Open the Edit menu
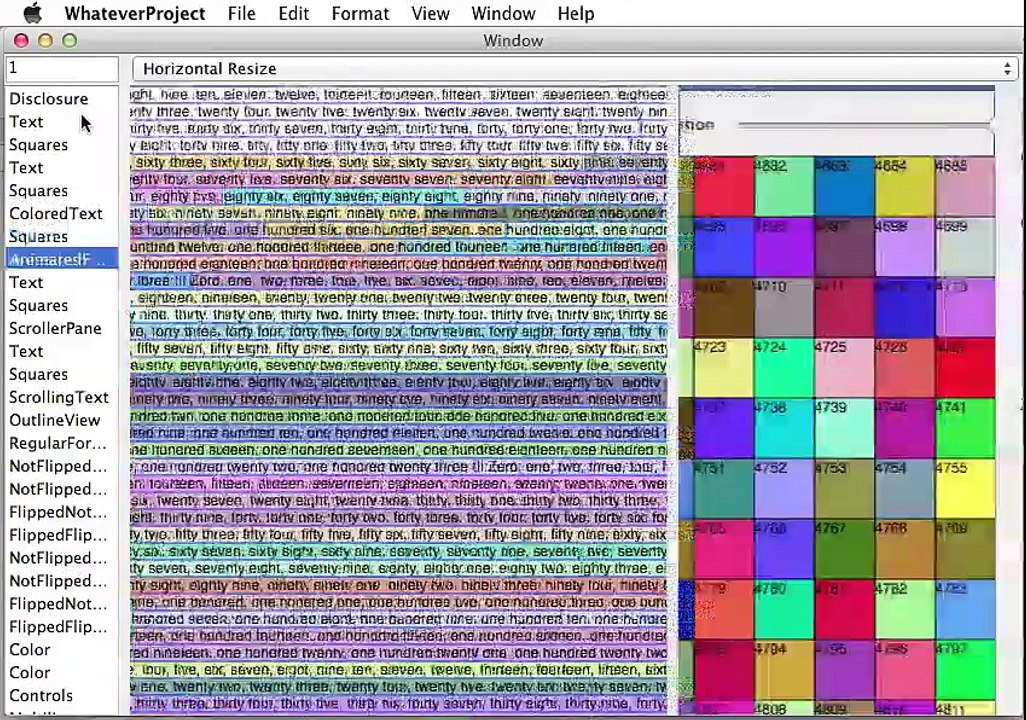Image resolution: width=1026 pixels, height=720 pixels. pos(293,13)
